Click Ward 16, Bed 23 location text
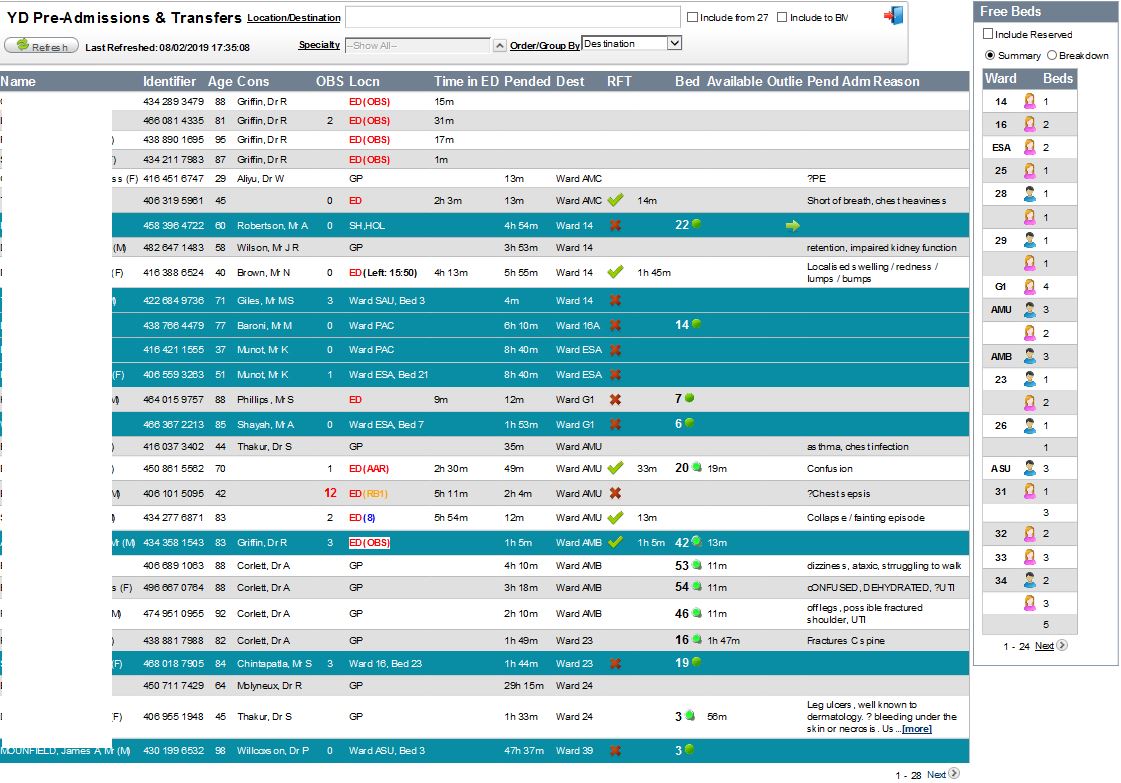The height and width of the screenshot is (783, 1121). [385, 664]
